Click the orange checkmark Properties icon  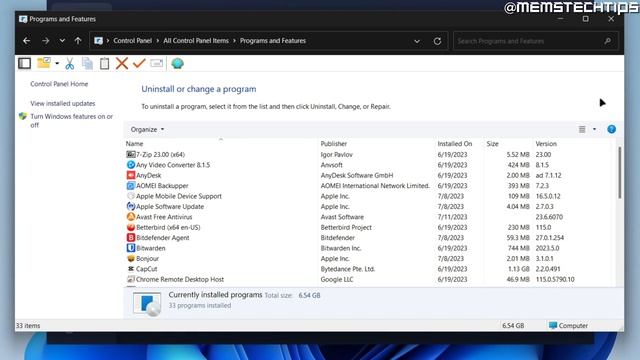coord(139,63)
